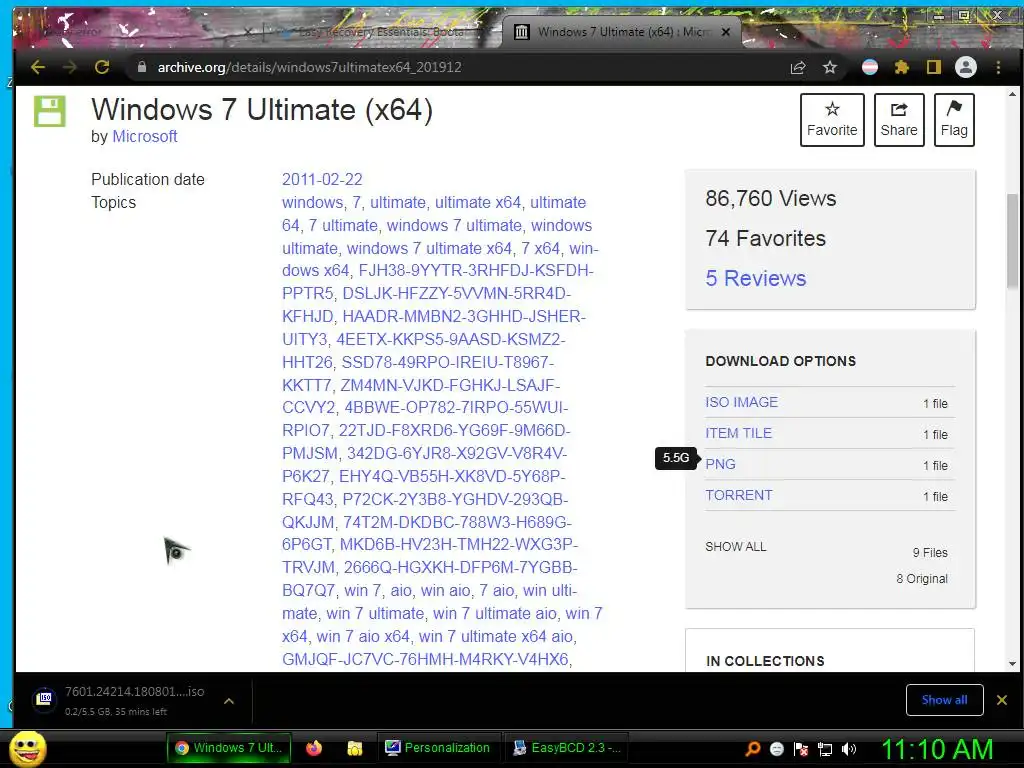Flag this item with the Flag button
Viewport: 1024px width, 768px height.
(954, 120)
